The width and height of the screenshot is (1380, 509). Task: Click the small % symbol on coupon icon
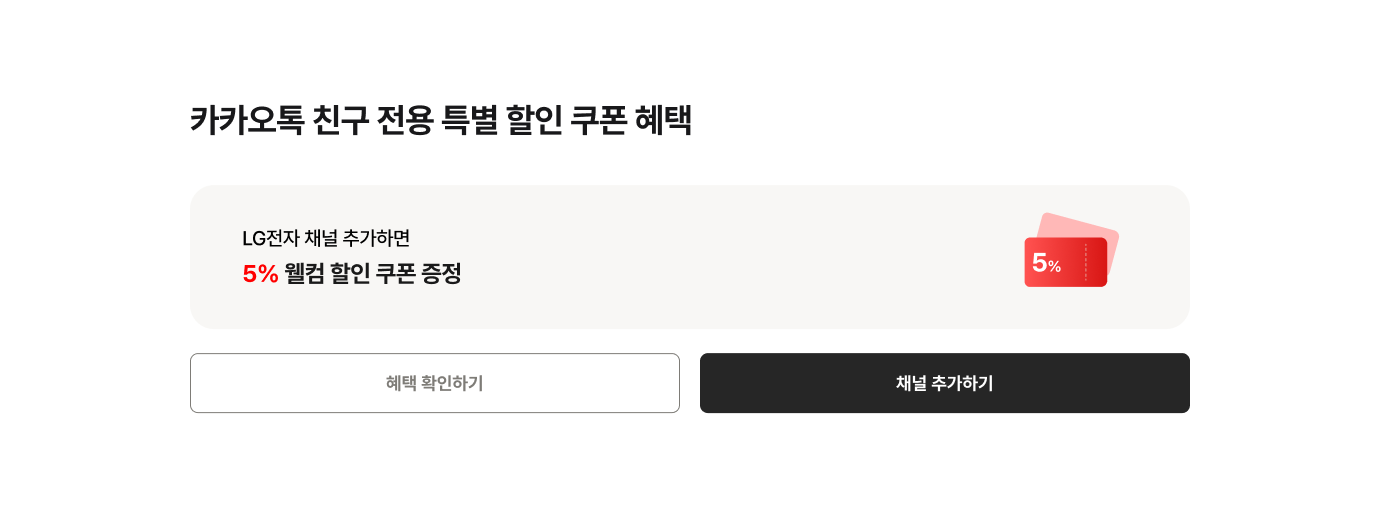click(1054, 267)
